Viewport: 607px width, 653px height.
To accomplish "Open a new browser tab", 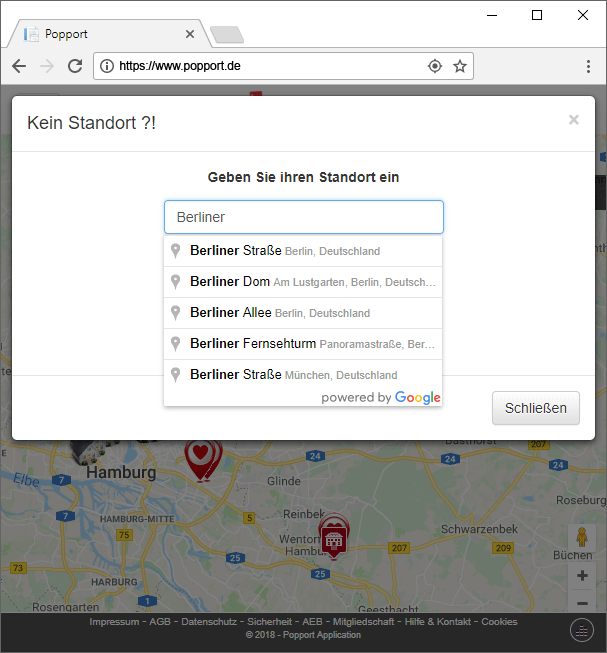I will point(227,35).
